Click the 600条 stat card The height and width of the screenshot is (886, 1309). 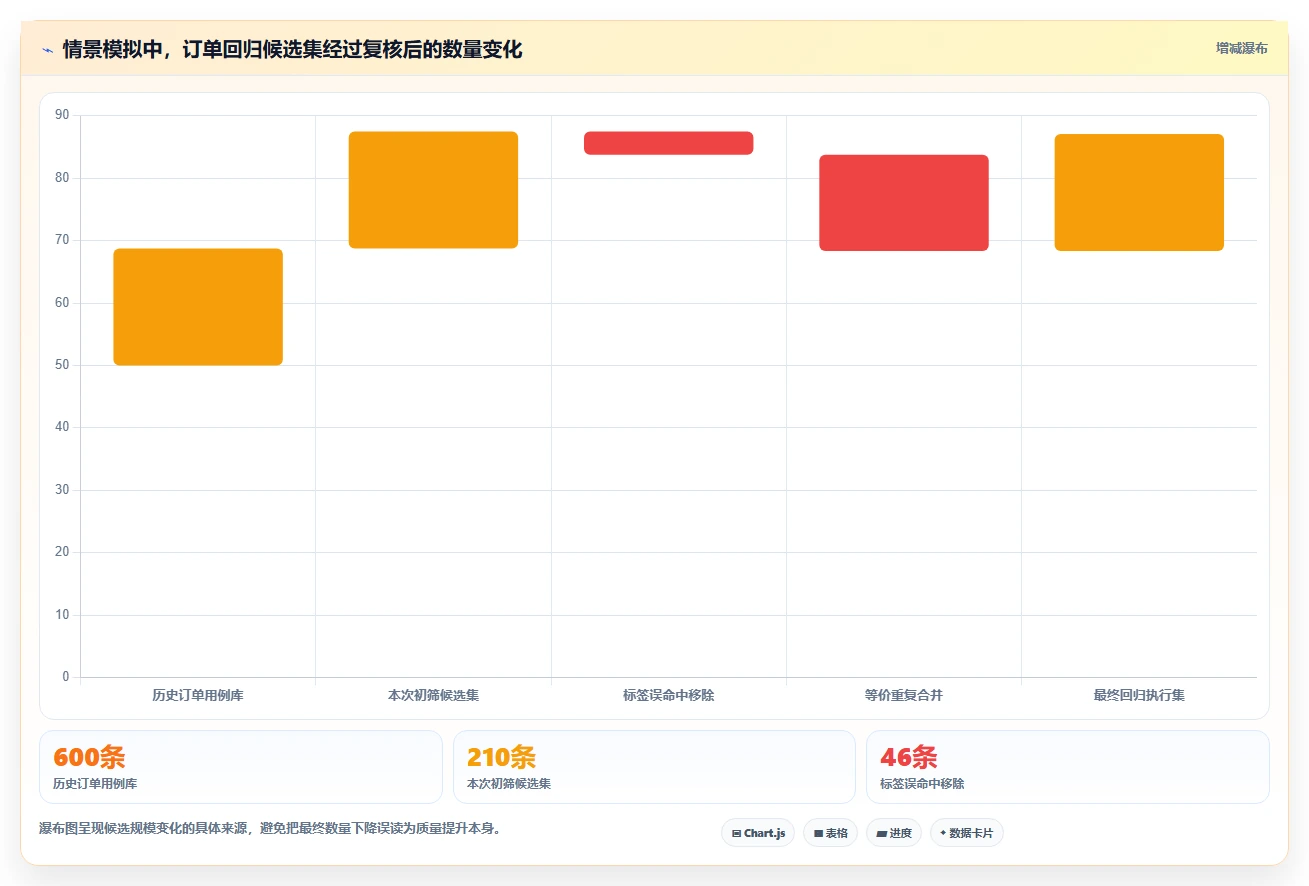tap(241, 767)
